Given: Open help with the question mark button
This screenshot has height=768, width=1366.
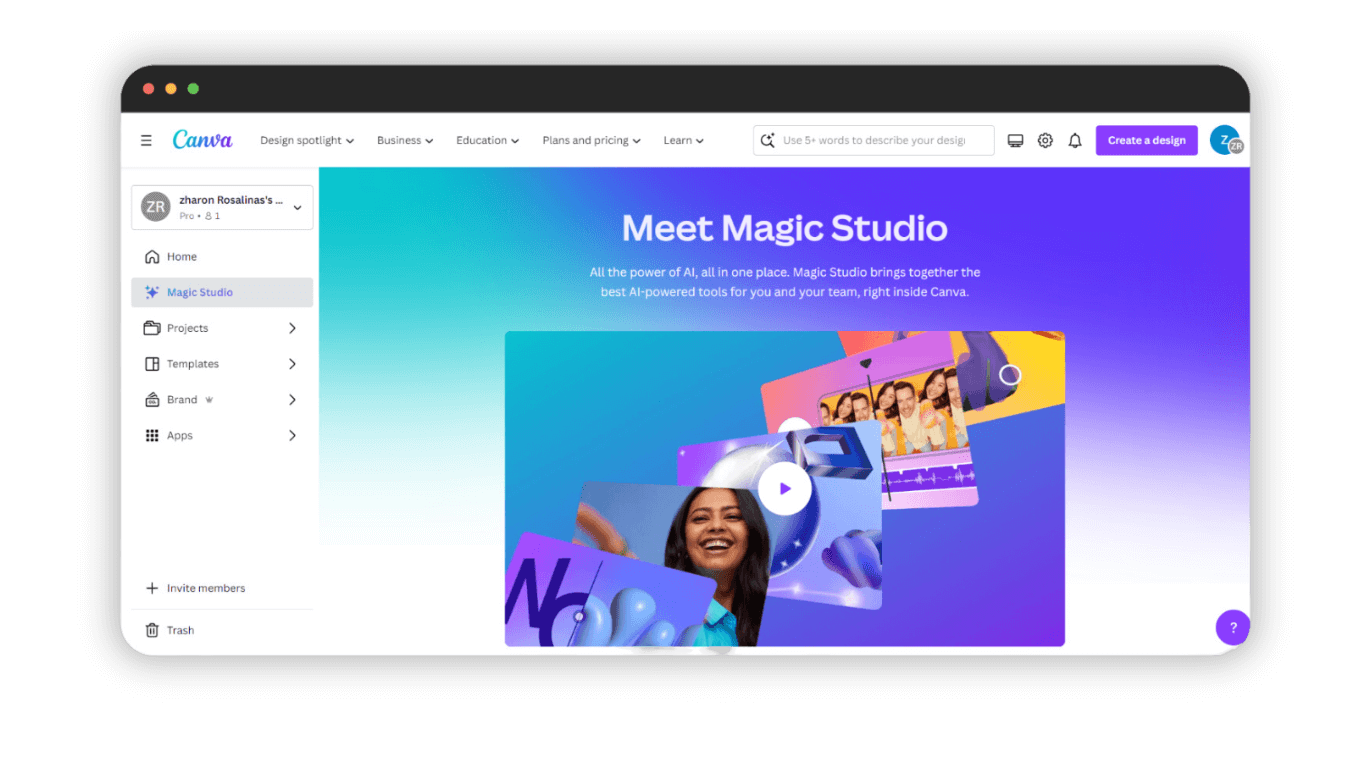Looking at the screenshot, I should pyautogui.click(x=1233, y=627).
